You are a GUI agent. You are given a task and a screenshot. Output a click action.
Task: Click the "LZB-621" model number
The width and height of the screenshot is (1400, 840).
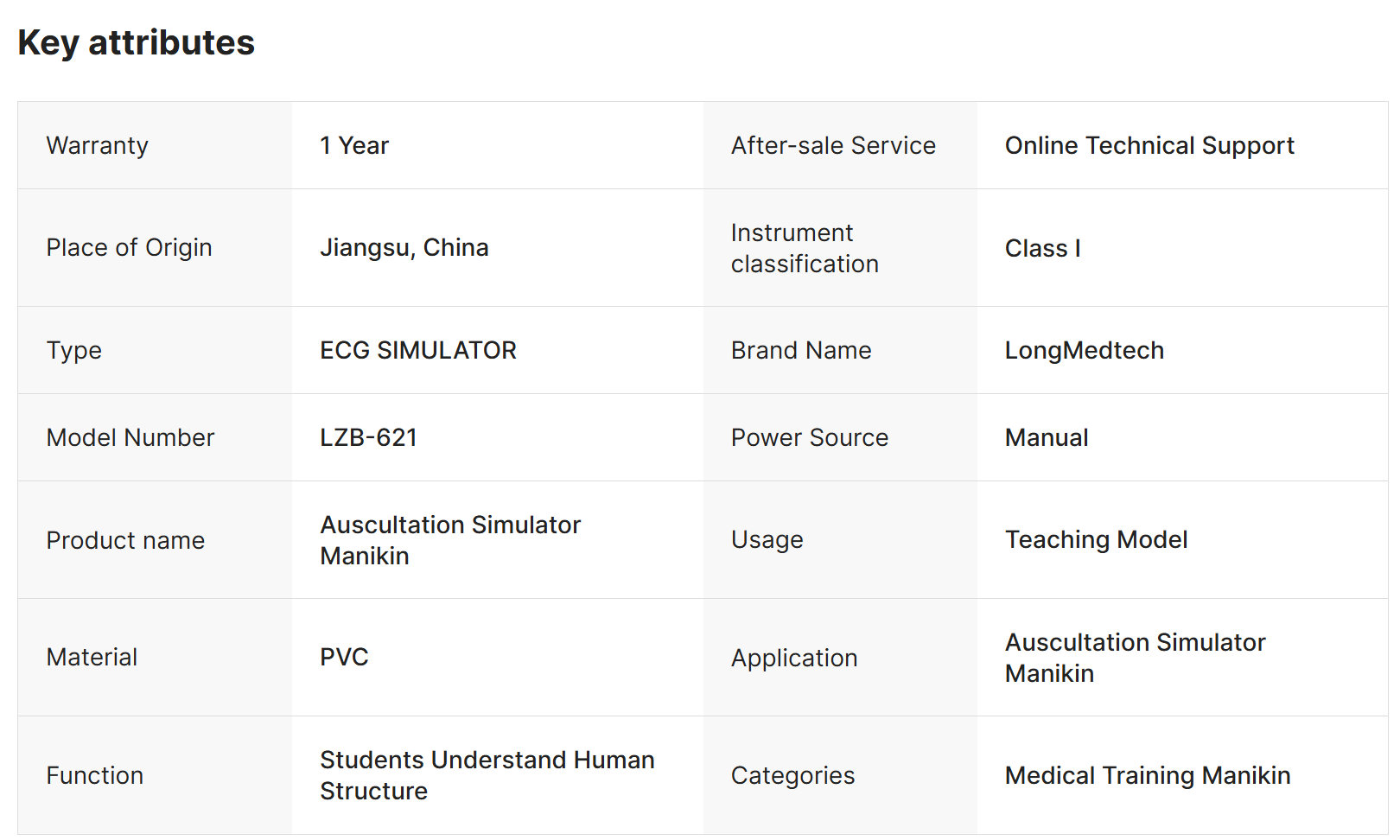[368, 437]
